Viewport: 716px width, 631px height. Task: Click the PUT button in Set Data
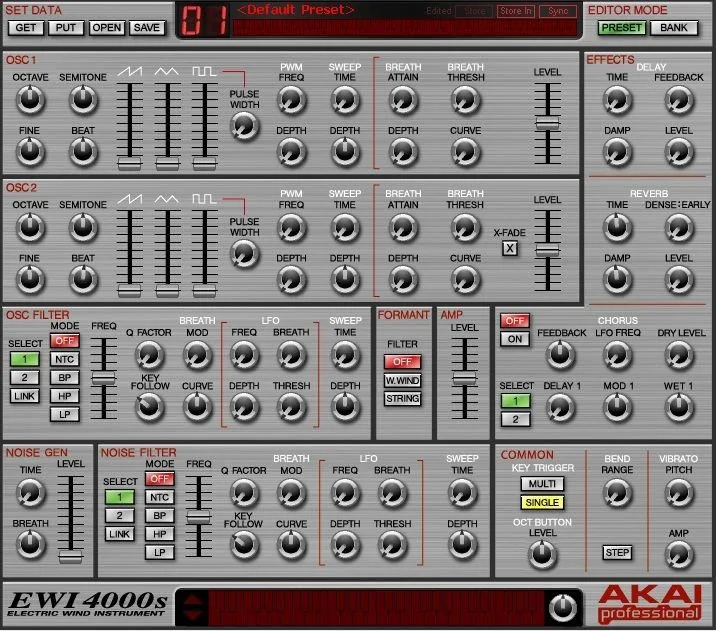tap(66, 28)
